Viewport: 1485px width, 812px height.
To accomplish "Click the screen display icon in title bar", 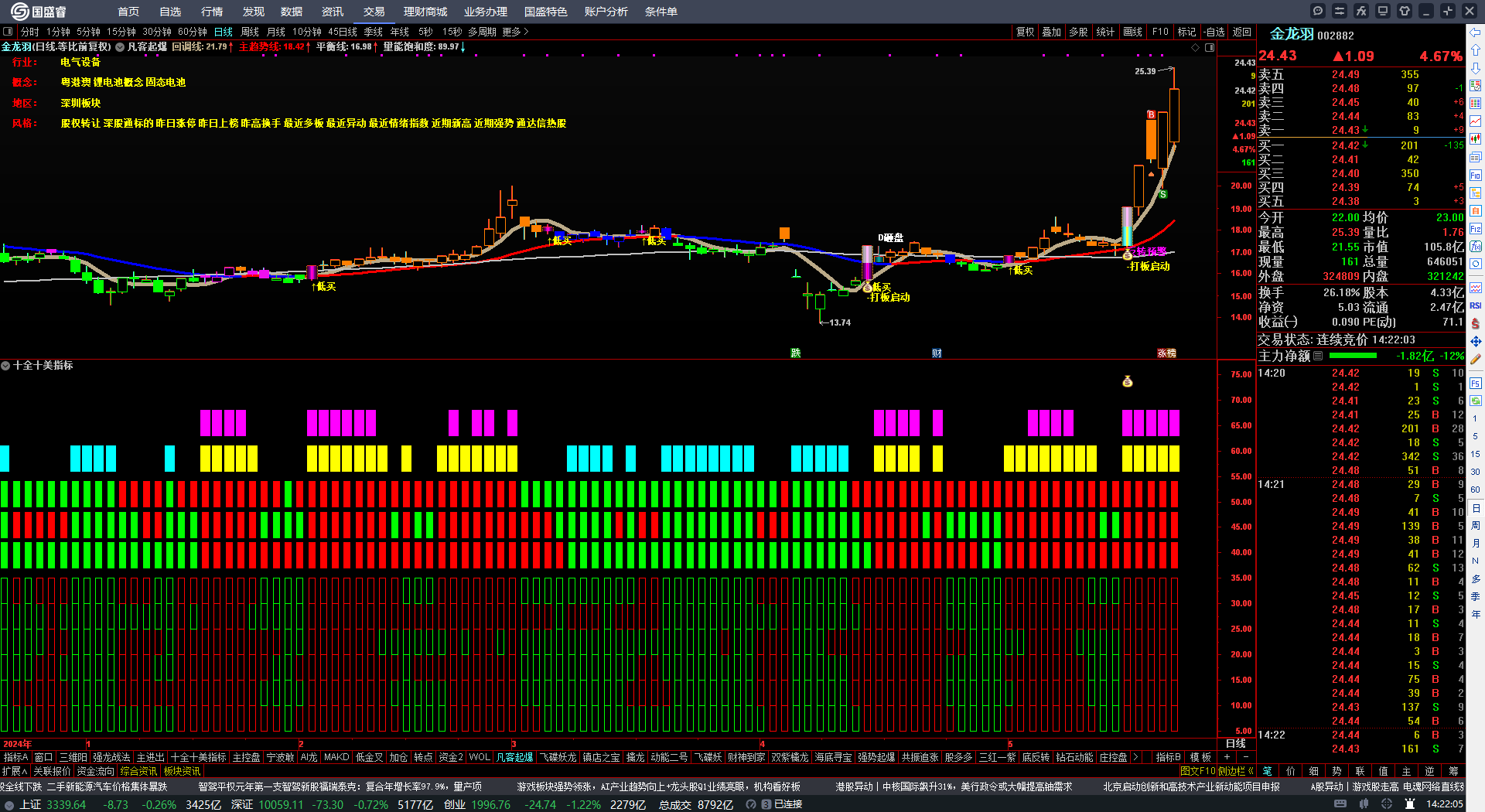I will [x=1383, y=11].
